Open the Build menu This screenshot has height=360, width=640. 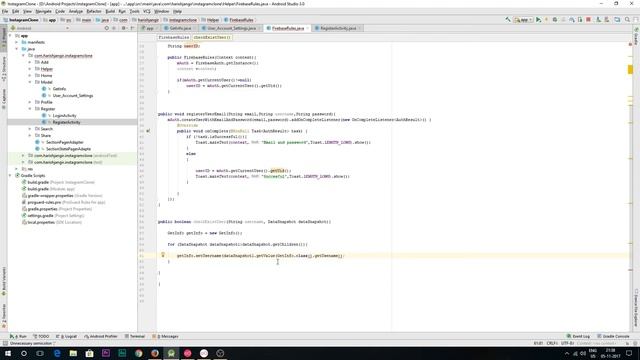point(110,11)
